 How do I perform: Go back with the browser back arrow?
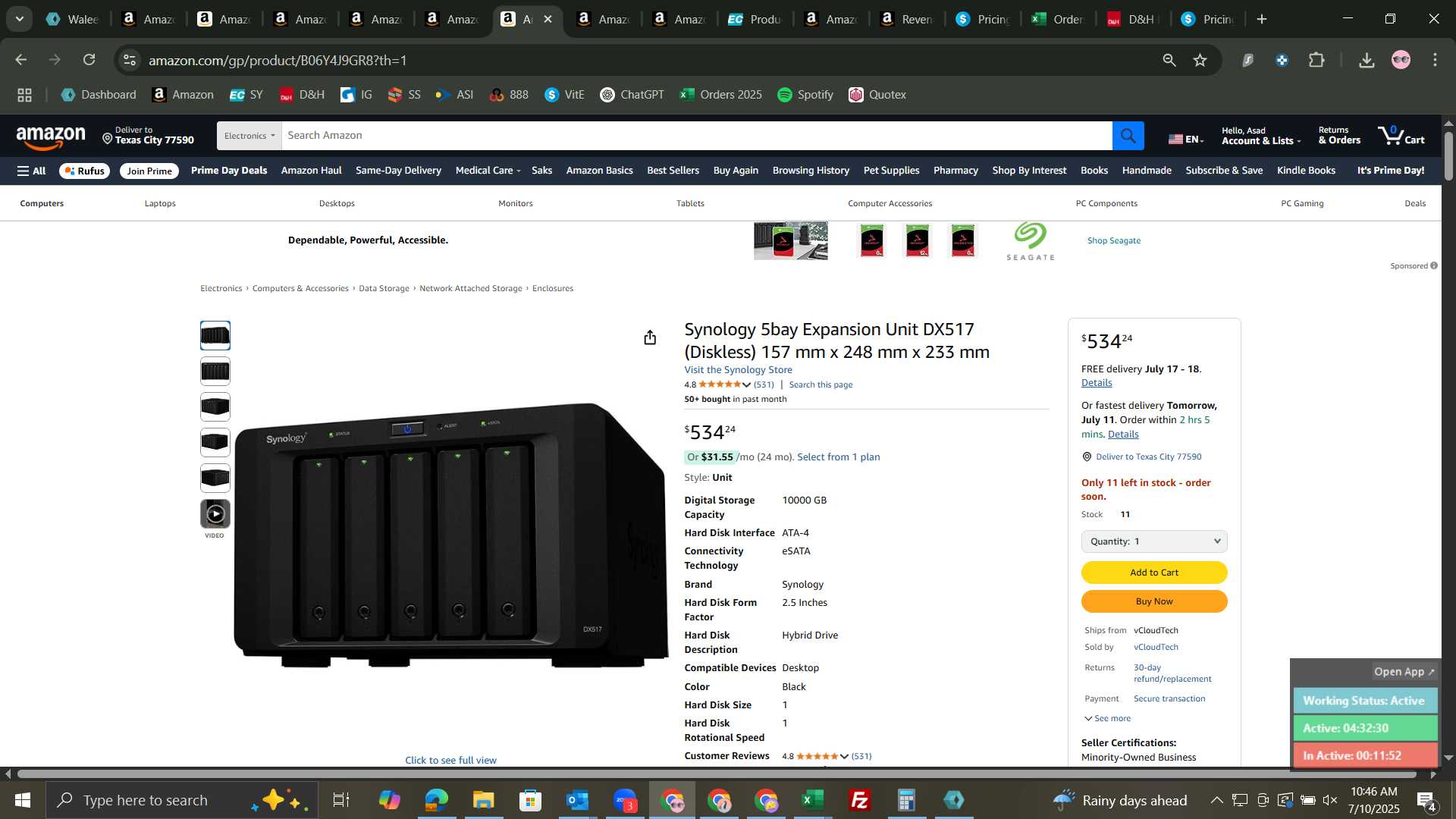click(x=21, y=60)
